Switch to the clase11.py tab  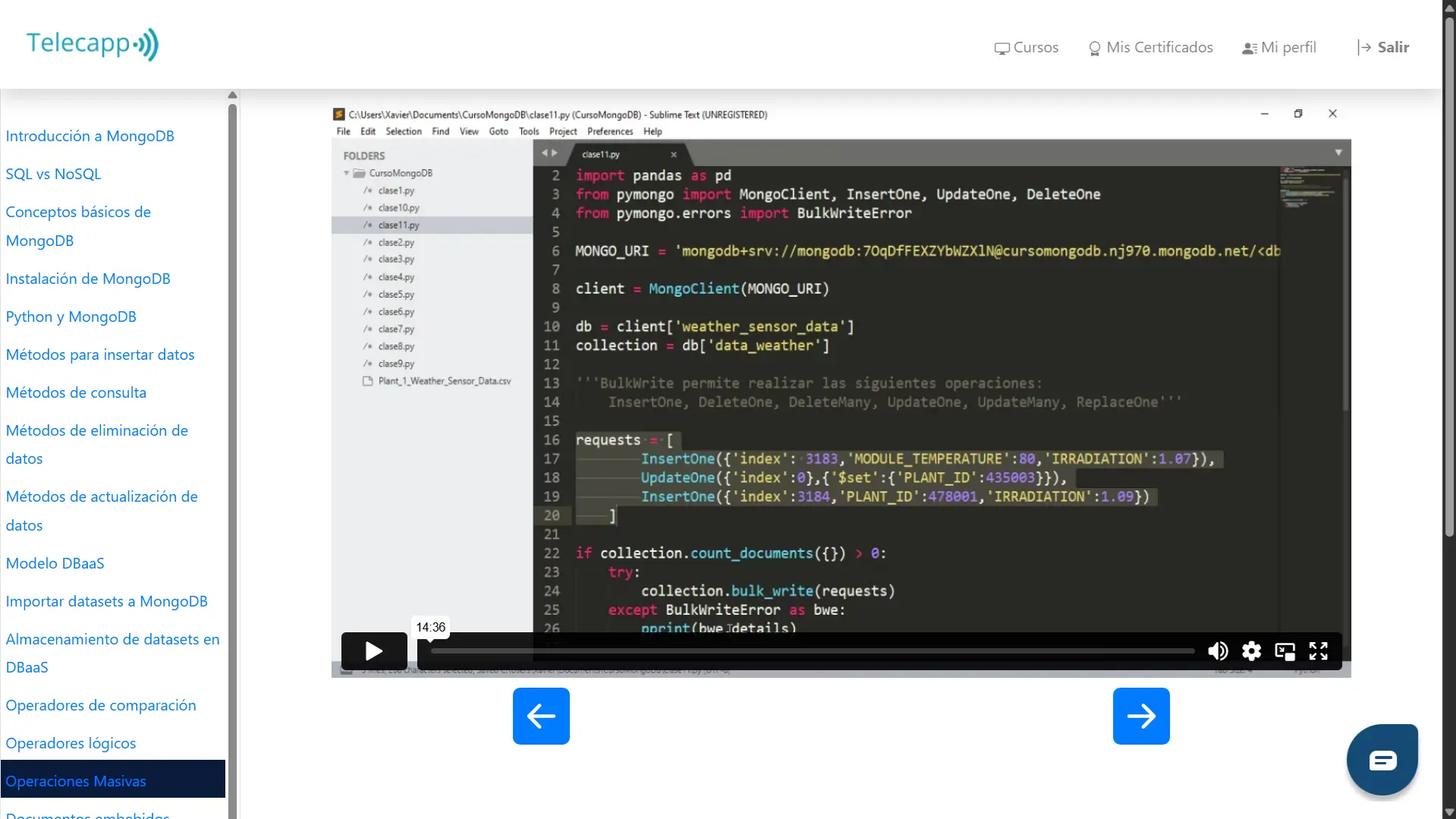click(x=599, y=153)
